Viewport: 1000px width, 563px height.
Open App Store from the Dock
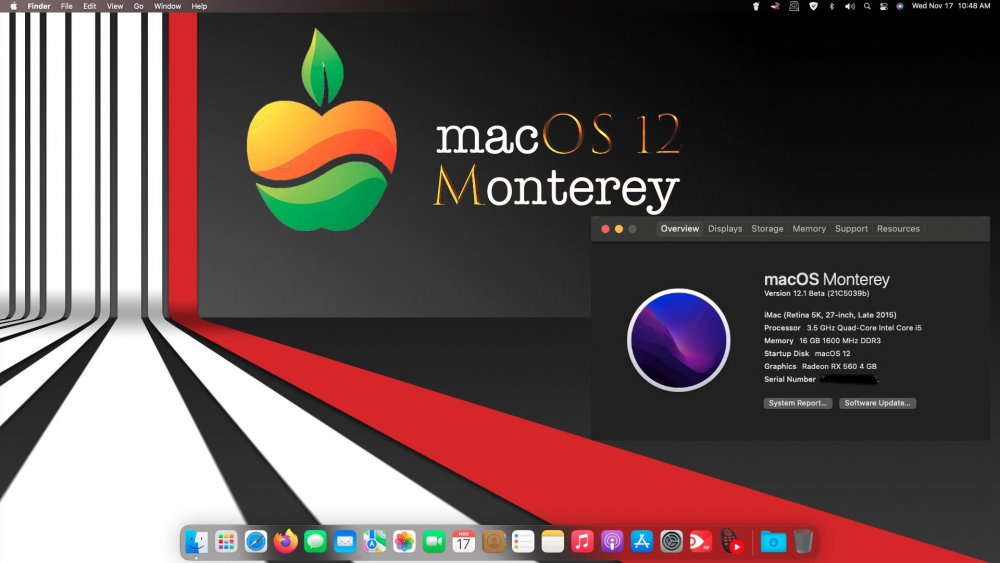click(x=642, y=542)
